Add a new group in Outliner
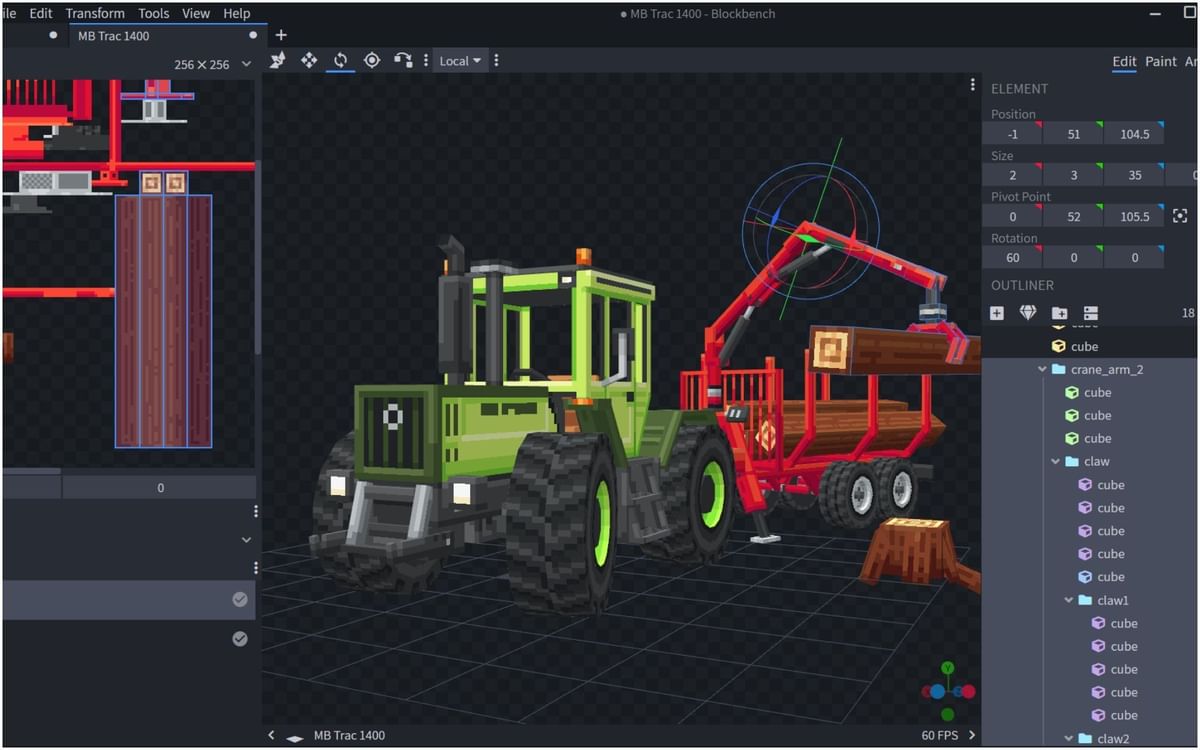Viewport: 1200px width, 750px height. pos(1059,313)
